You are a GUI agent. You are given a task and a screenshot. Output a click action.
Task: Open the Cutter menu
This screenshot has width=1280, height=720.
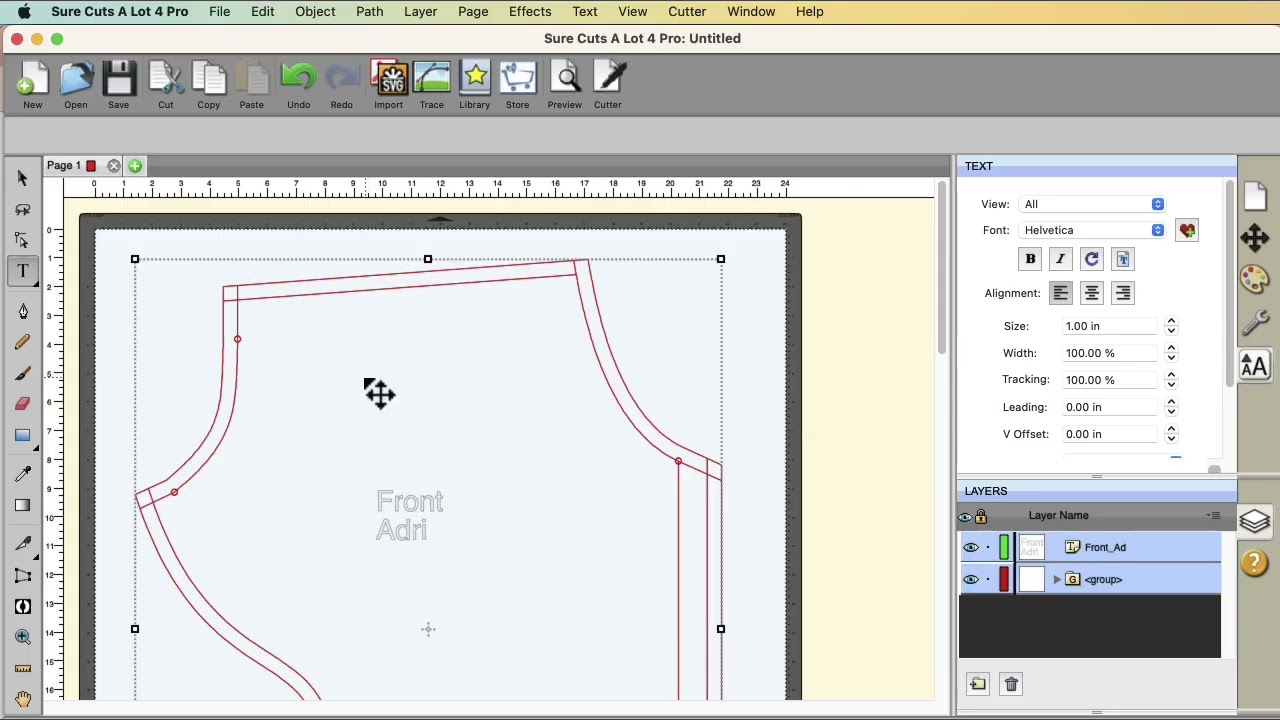click(x=687, y=11)
